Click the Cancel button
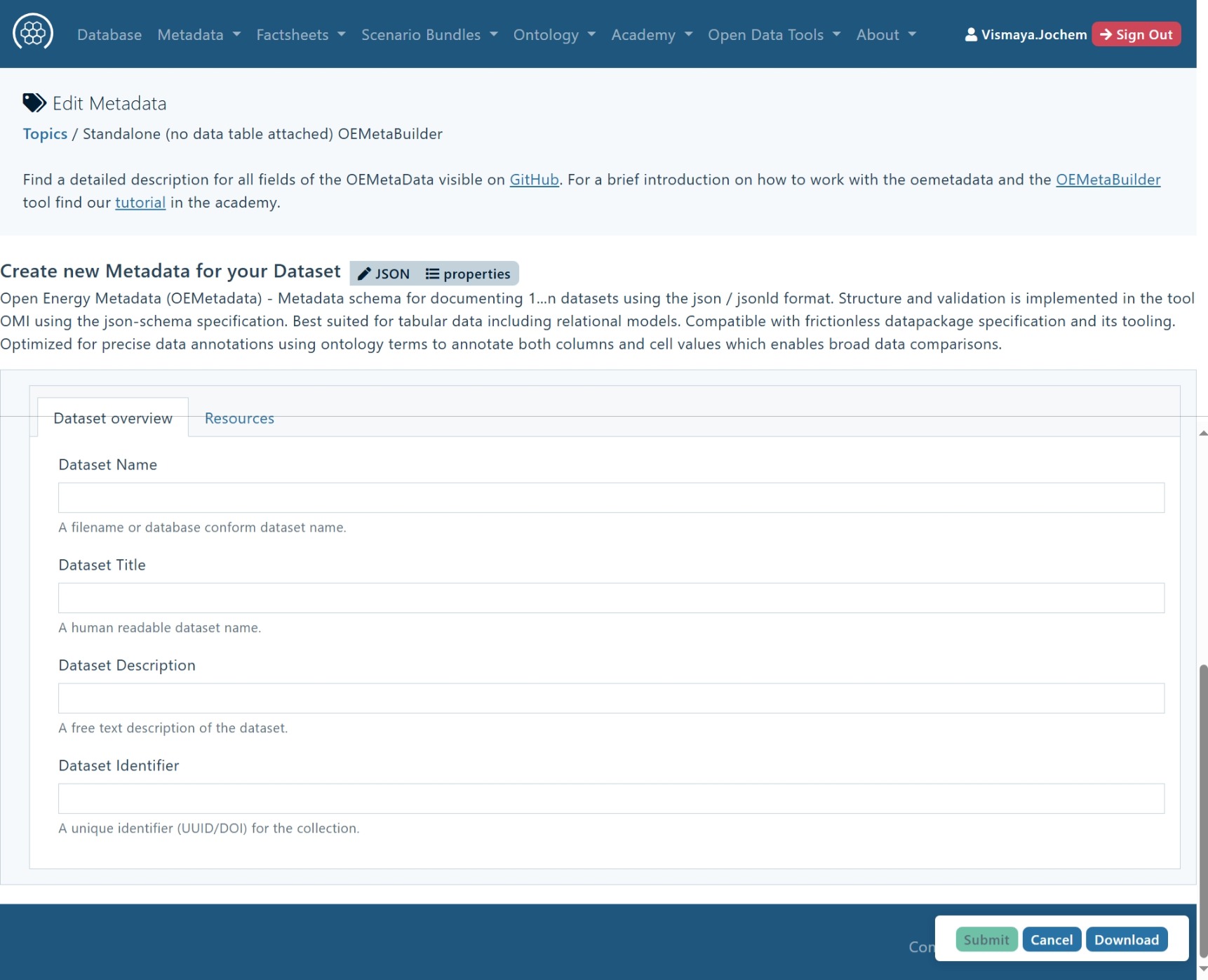Image resolution: width=1208 pixels, height=980 pixels. 1051,939
